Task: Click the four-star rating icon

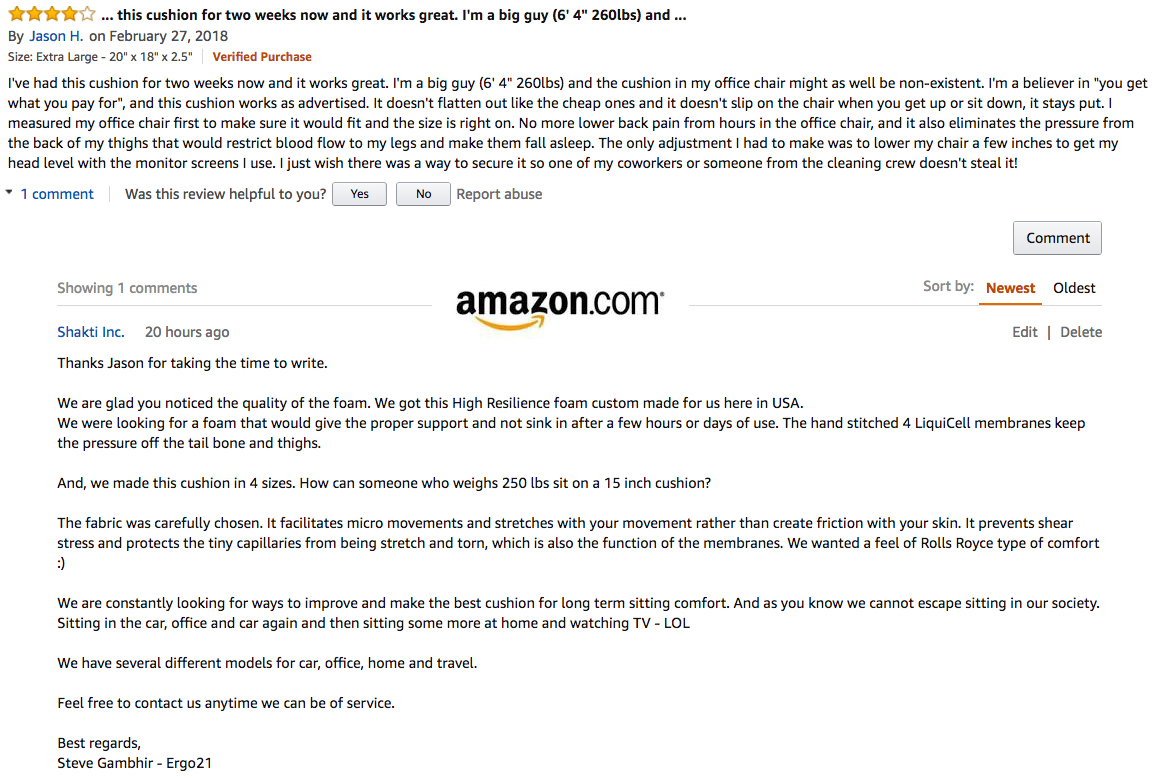Action: 52,14
